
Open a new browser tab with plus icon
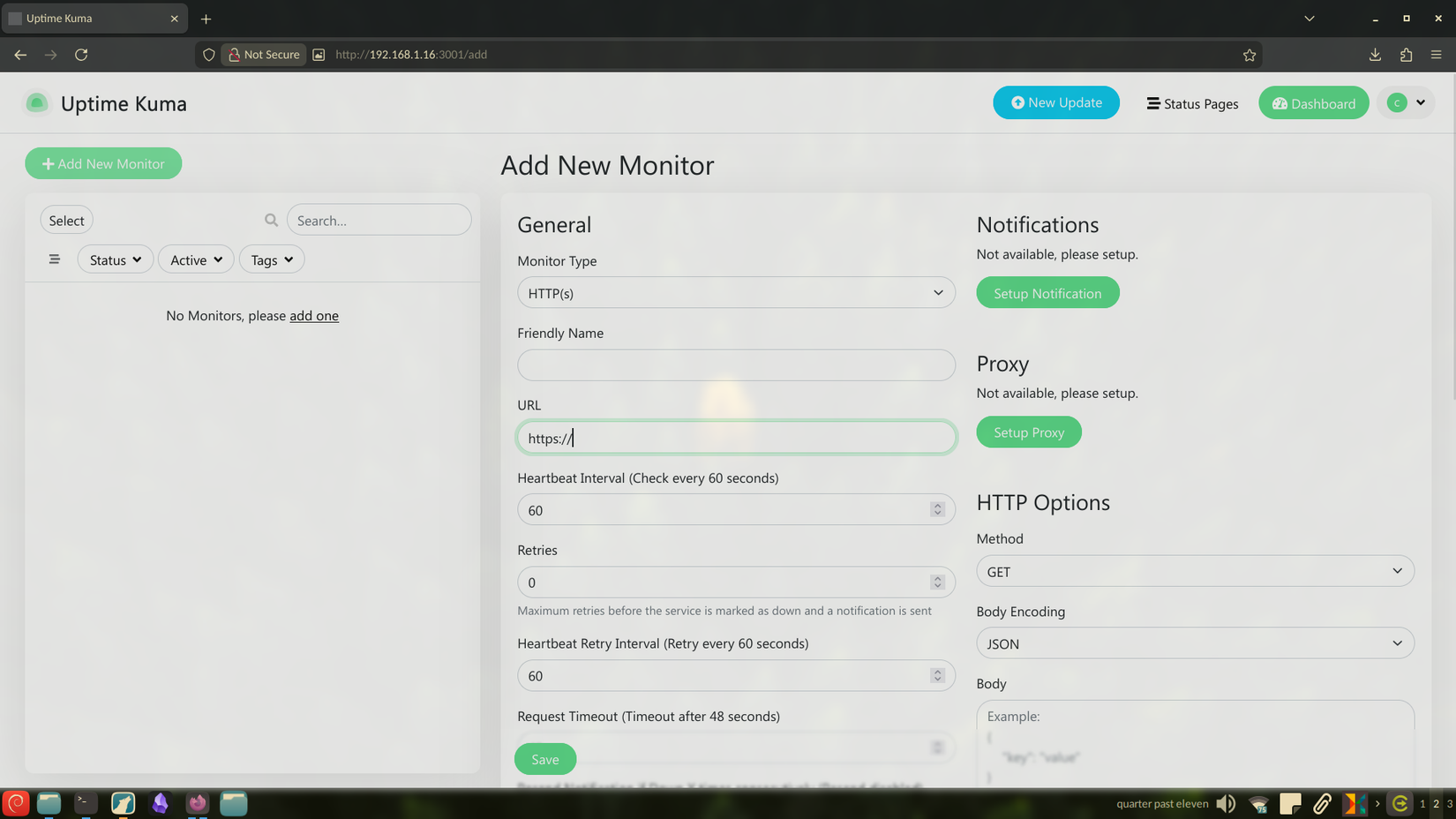click(206, 19)
